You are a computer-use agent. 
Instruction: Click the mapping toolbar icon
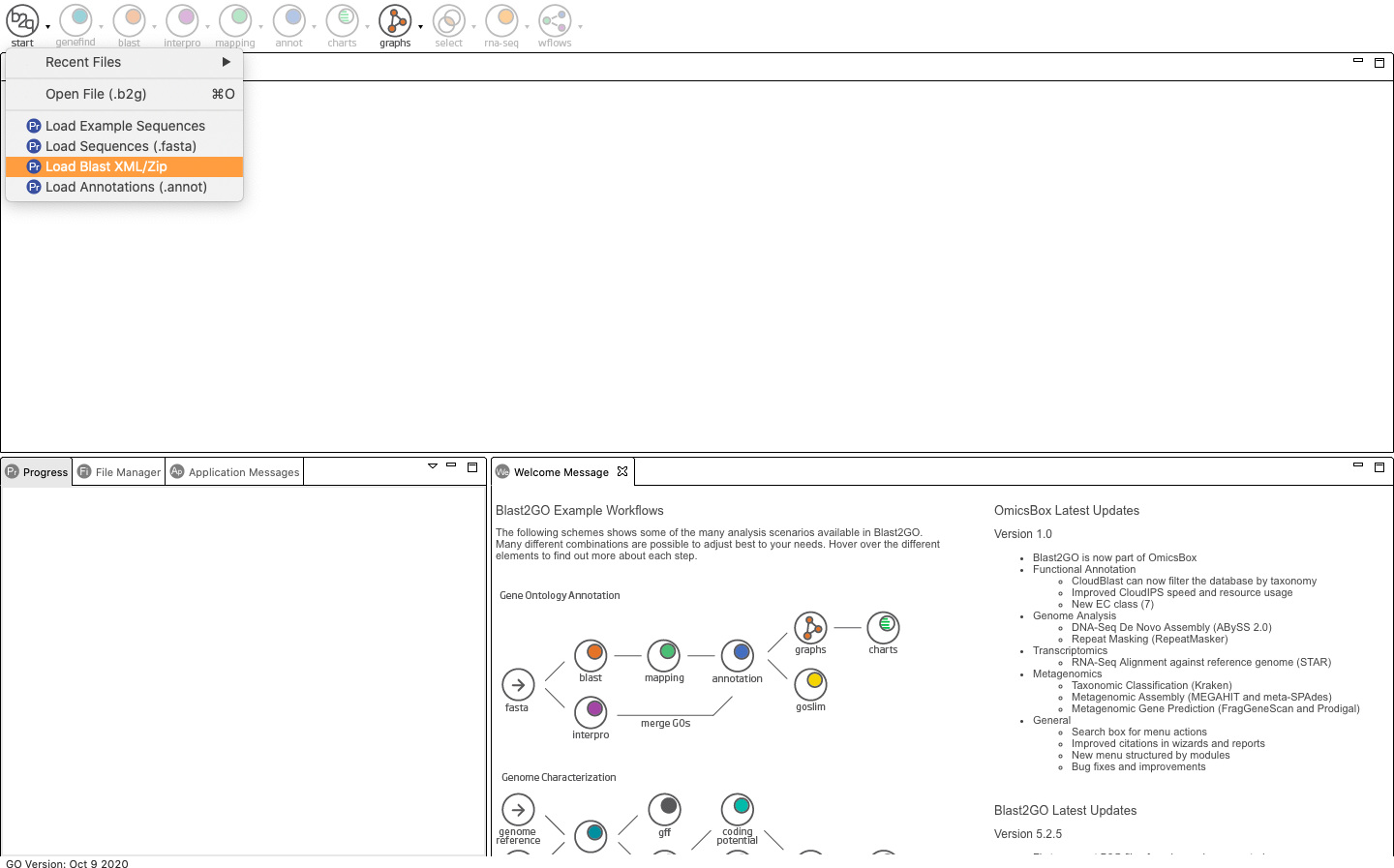pyautogui.click(x=235, y=20)
